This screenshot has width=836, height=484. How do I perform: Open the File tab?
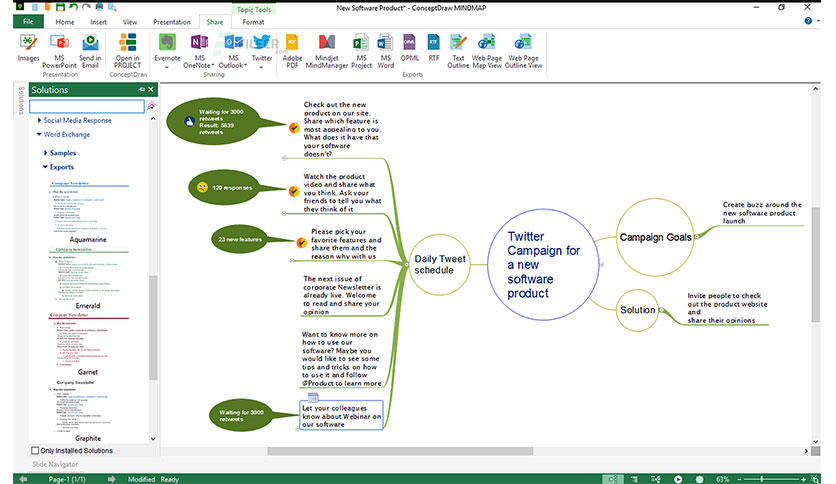[28, 22]
